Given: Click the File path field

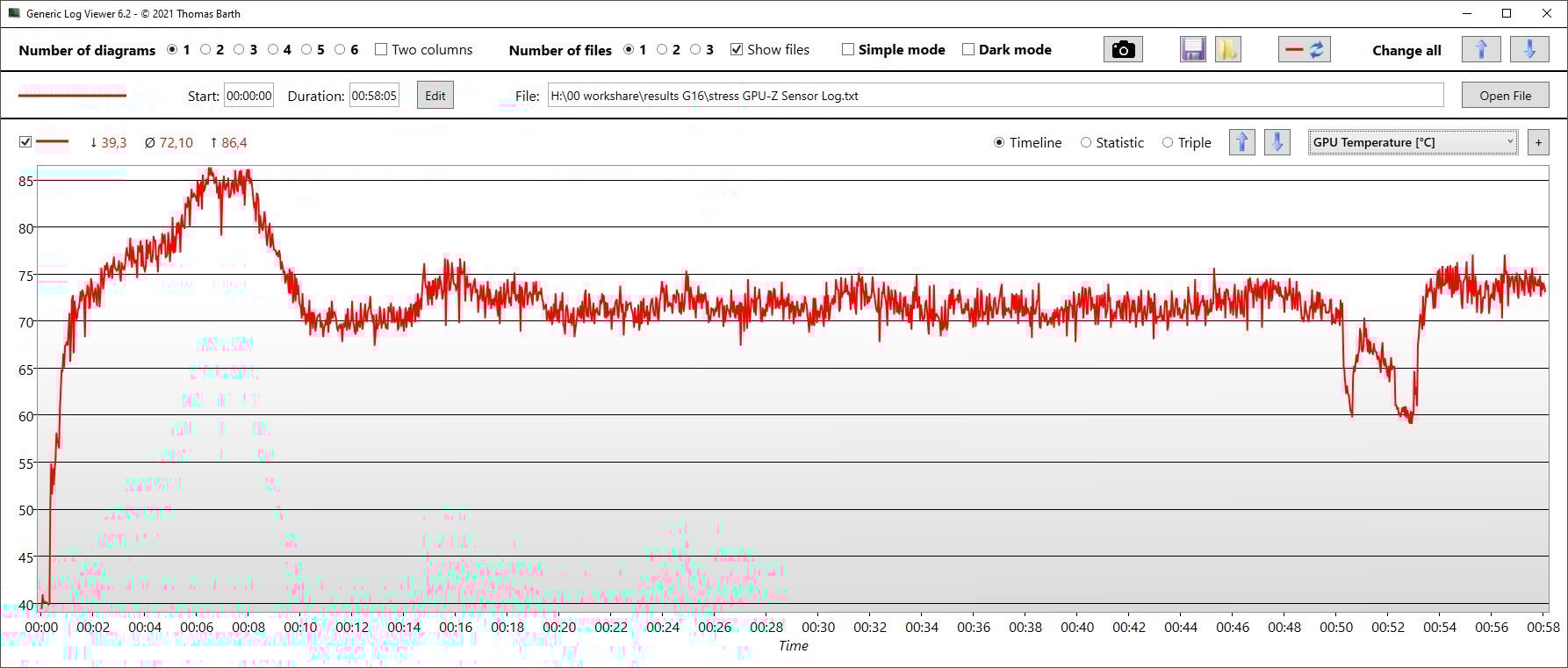Looking at the screenshot, I should pos(996,96).
